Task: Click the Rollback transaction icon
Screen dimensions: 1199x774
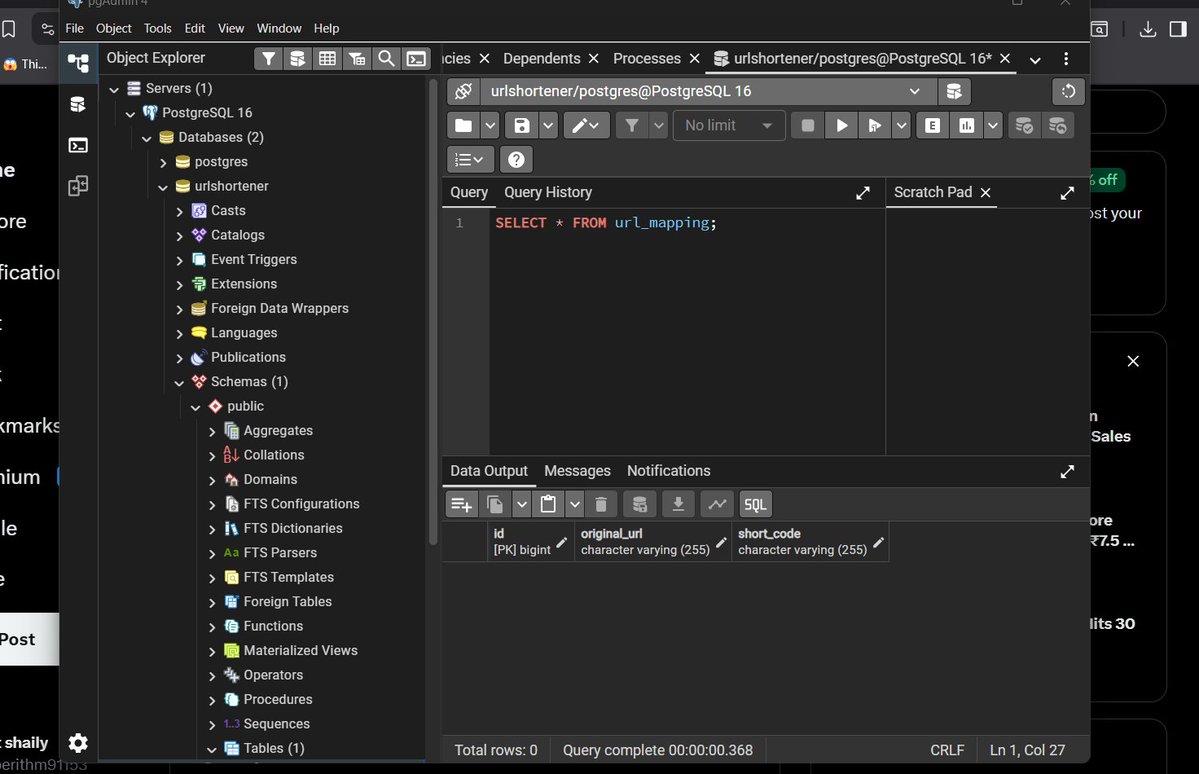Action: tap(1058, 125)
